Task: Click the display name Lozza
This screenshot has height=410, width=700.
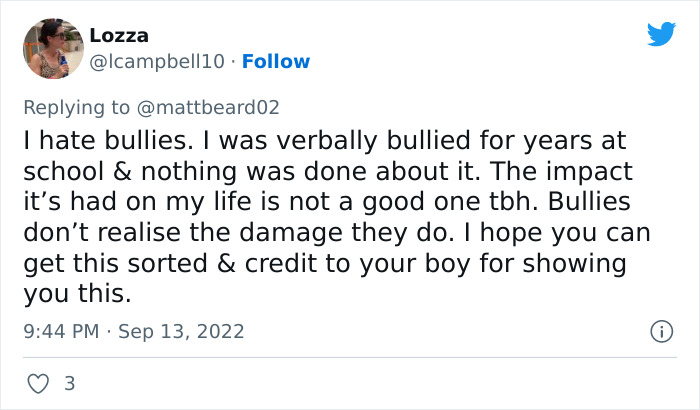Action: [119, 36]
